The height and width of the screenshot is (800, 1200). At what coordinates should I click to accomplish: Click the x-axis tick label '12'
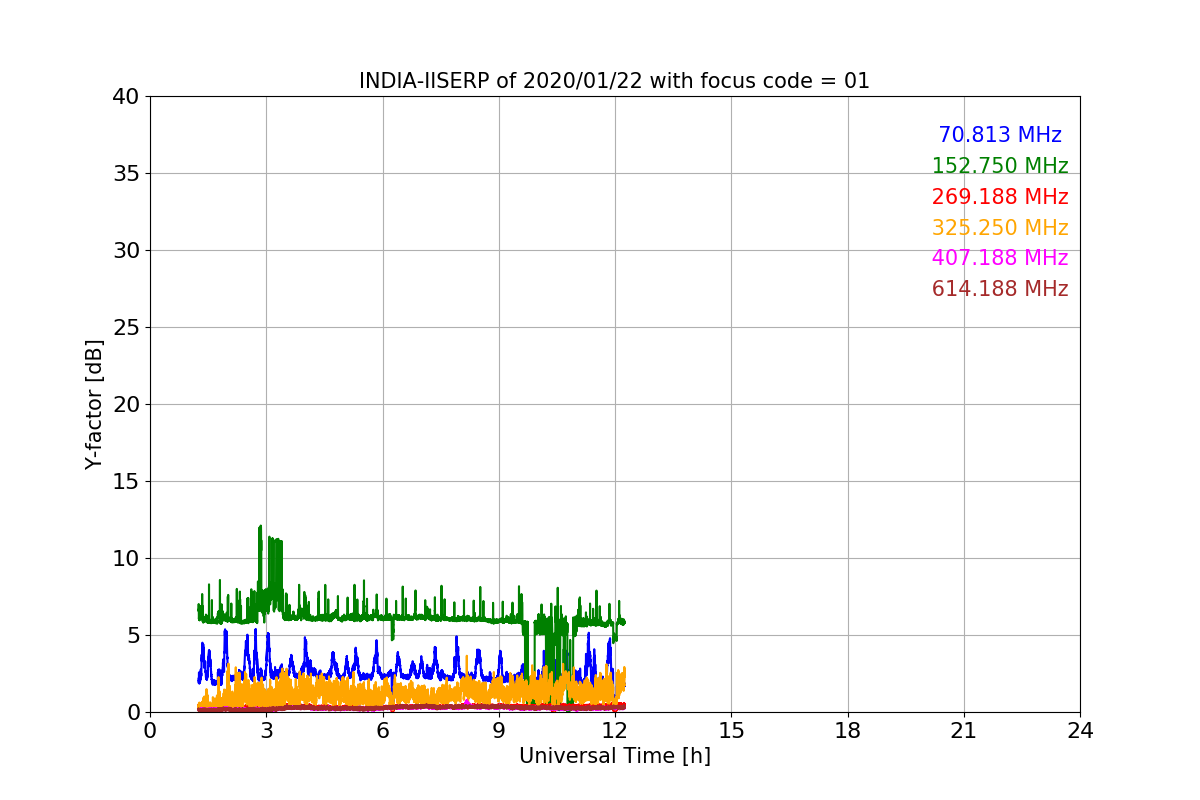coord(615,731)
